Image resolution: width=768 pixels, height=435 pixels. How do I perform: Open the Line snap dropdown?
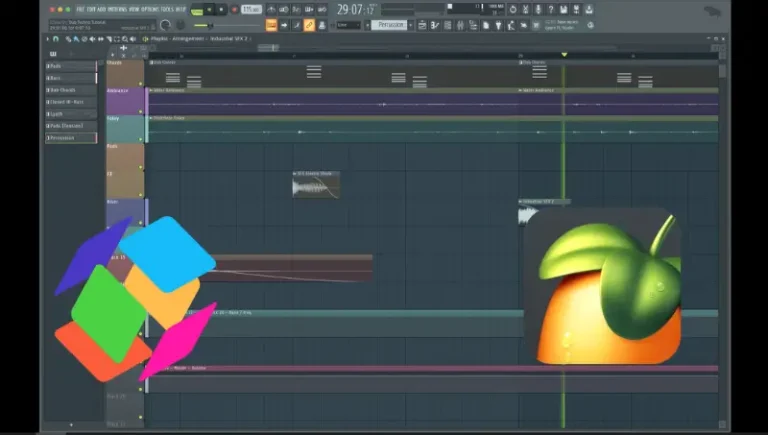pyautogui.click(x=348, y=25)
